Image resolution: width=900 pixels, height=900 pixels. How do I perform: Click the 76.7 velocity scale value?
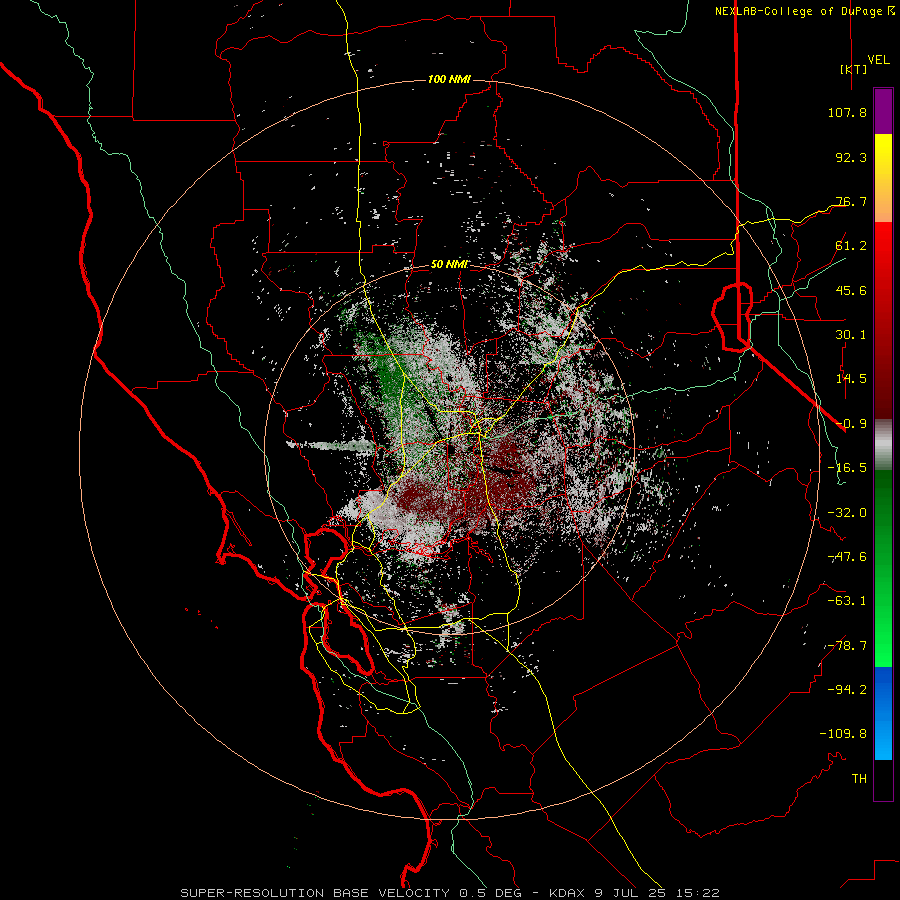tap(851, 201)
